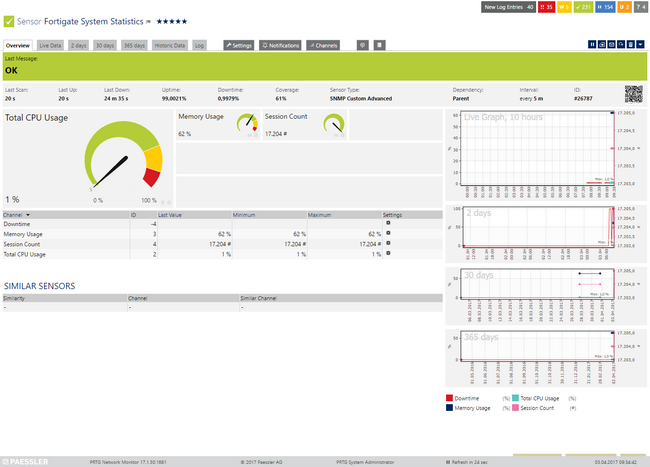This screenshot has height=467, width=650.
Task: Open the Live Graph 10 hours chart
Action: (x=546, y=155)
